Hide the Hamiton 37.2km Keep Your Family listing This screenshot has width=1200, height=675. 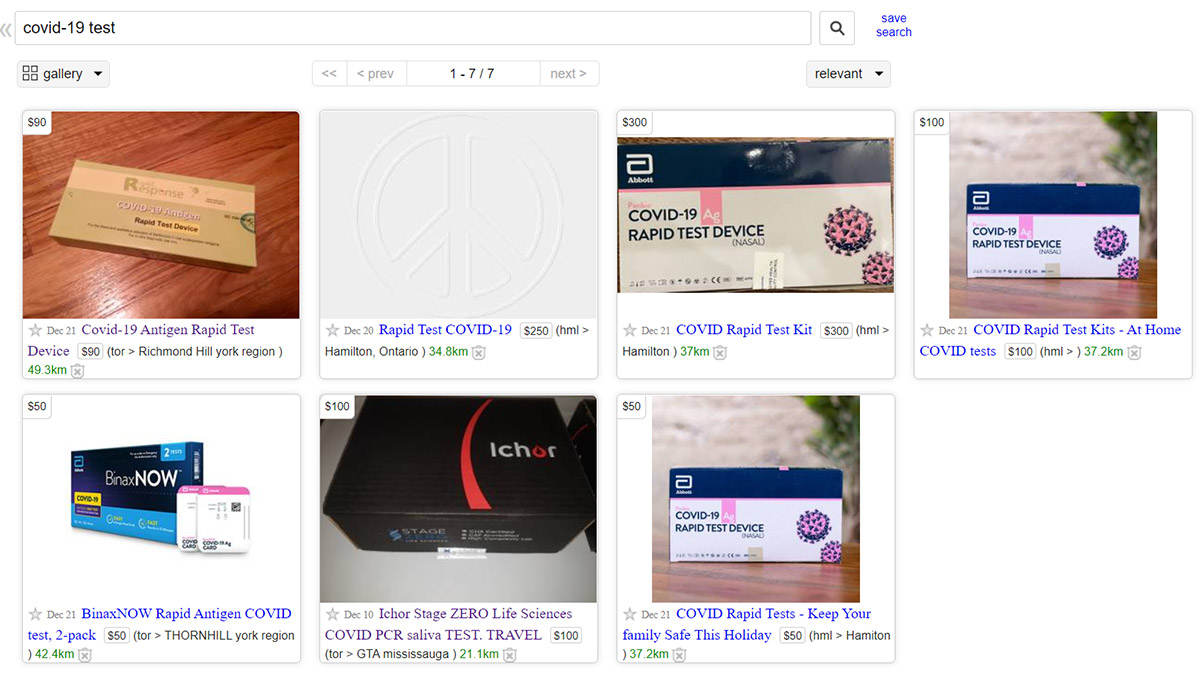pyautogui.click(x=680, y=655)
